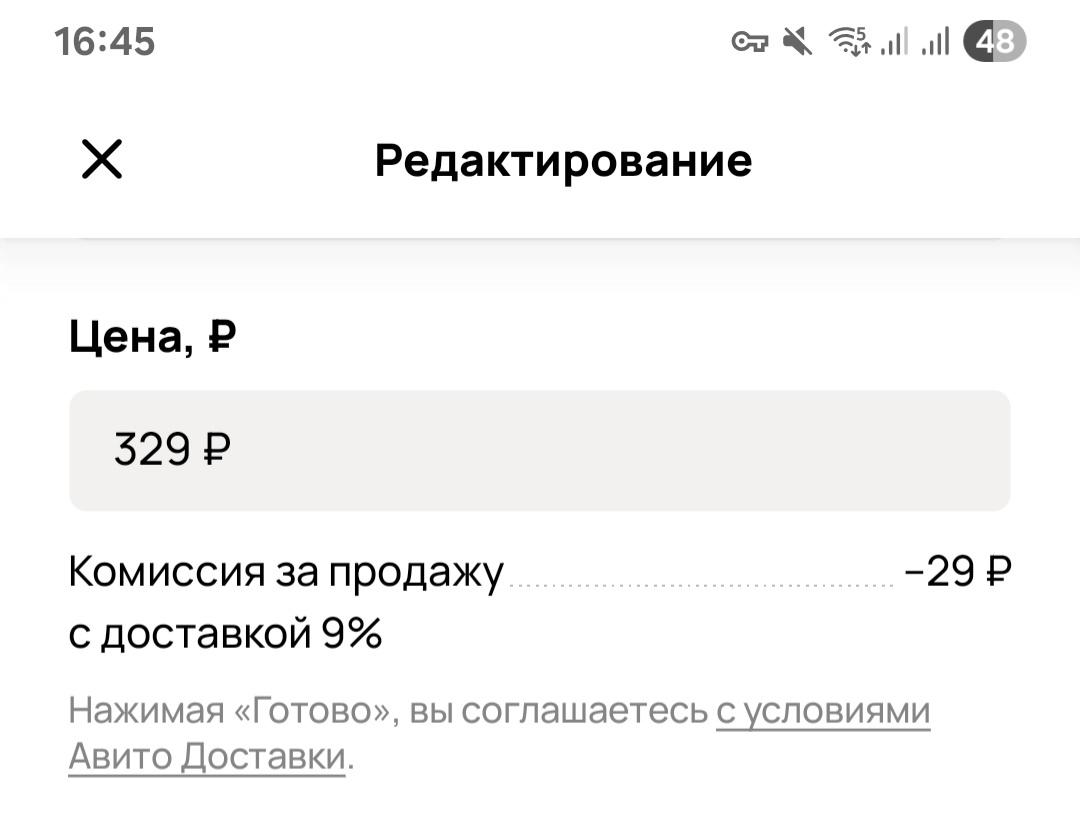Tap the battery indicator showing 48
1080x827 pixels.
995,41
